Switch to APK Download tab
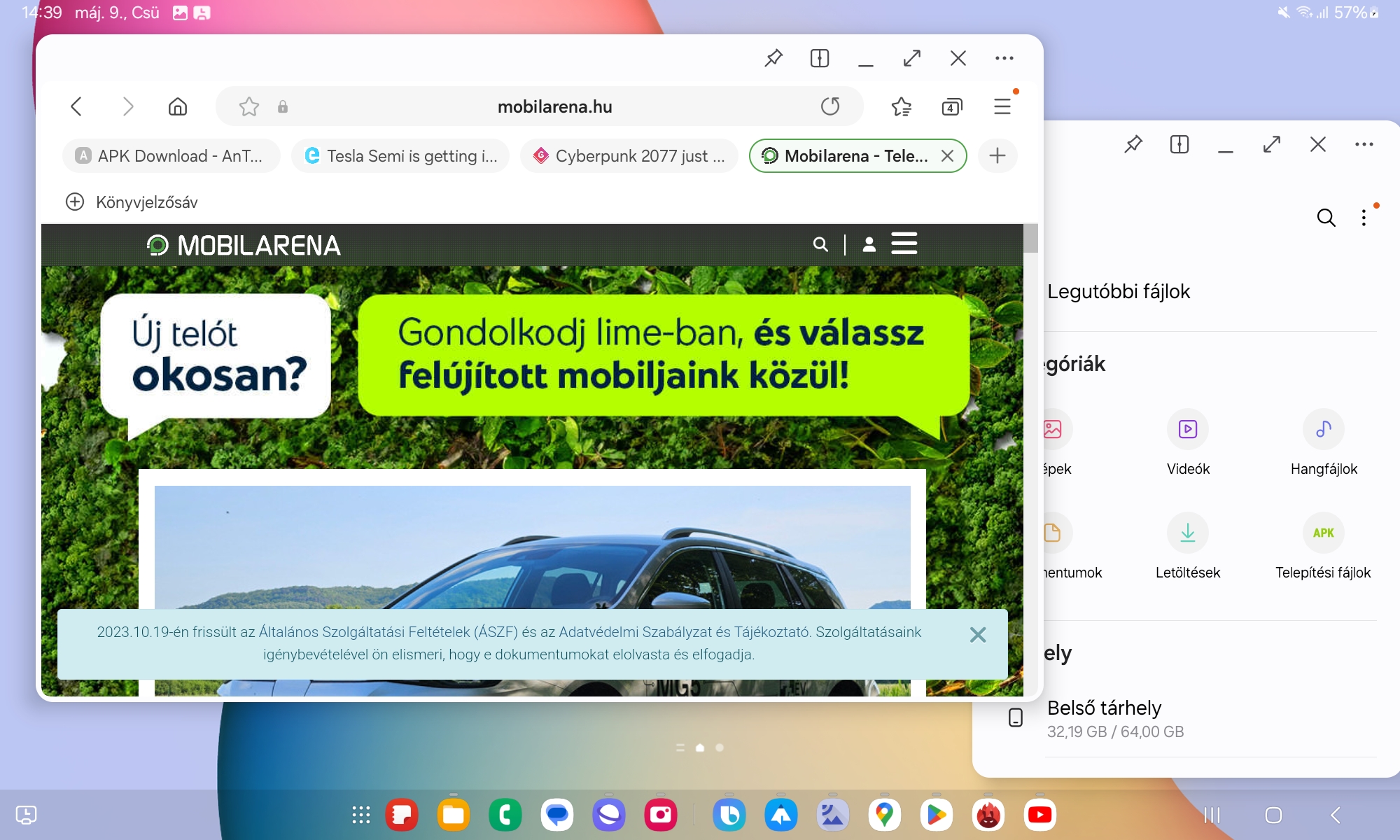1400x840 pixels. click(x=171, y=155)
